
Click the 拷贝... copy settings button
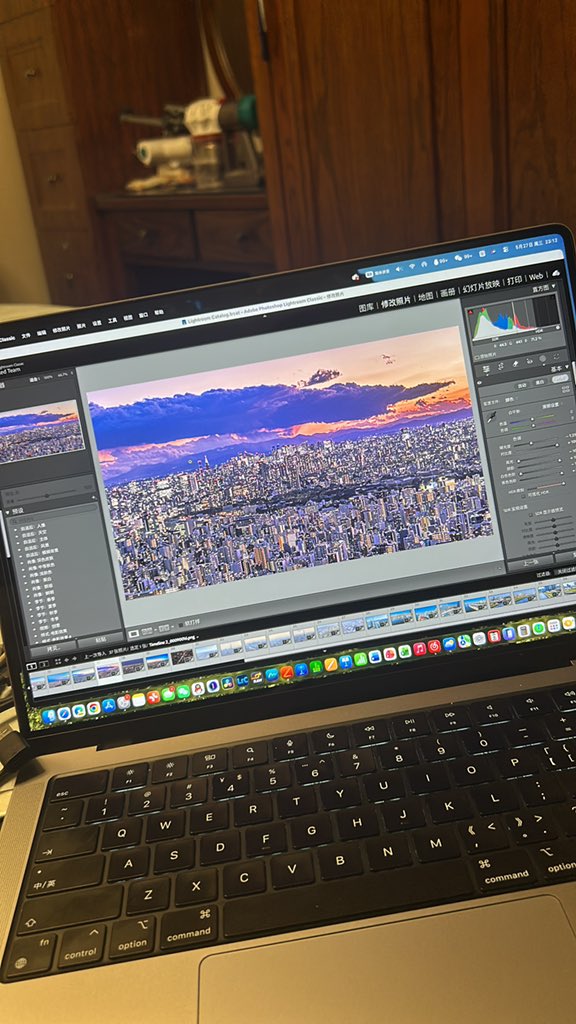53,648
